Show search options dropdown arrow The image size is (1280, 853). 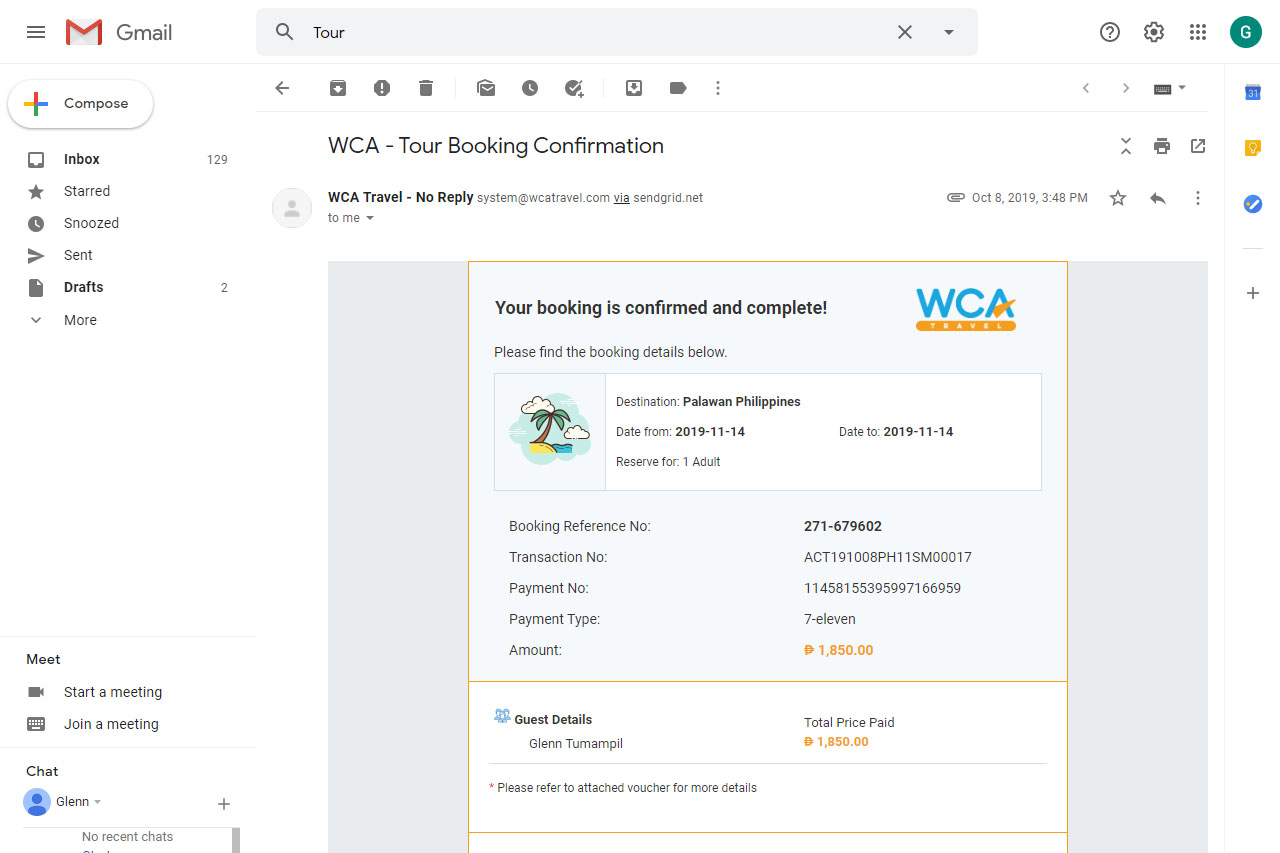[949, 32]
